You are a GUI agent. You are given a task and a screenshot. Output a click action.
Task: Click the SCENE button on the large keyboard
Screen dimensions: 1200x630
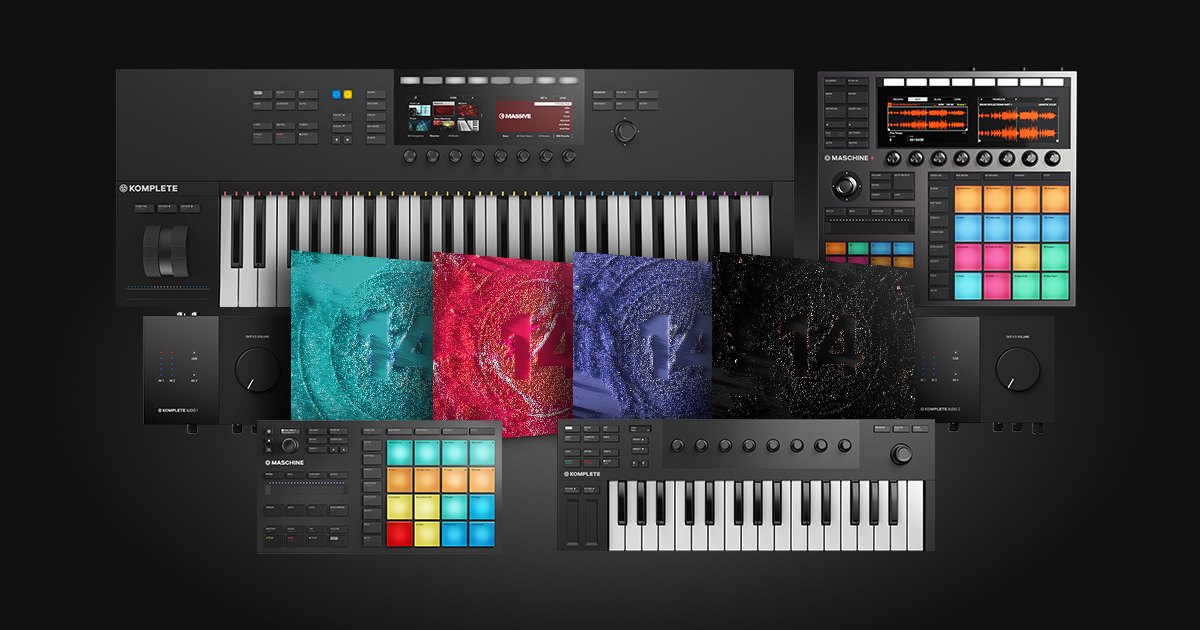[x=376, y=94]
